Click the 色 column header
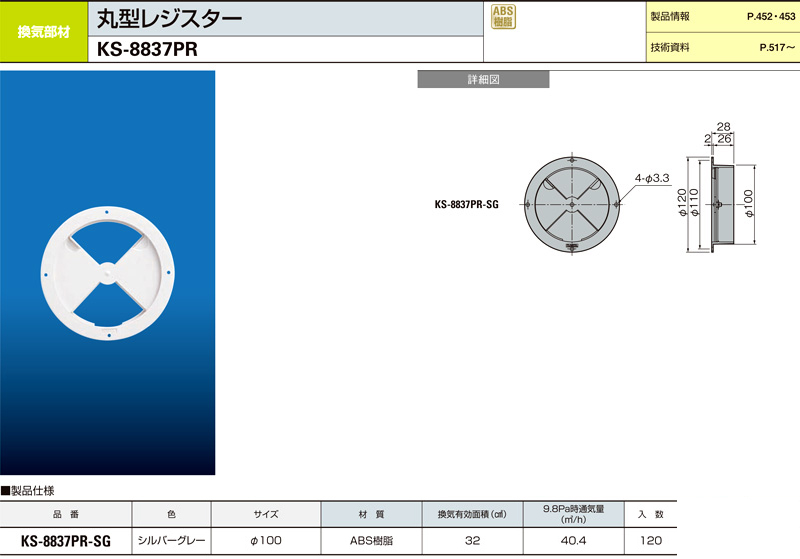The height and width of the screenshot is (559, 800). click(x=171, y=514)
